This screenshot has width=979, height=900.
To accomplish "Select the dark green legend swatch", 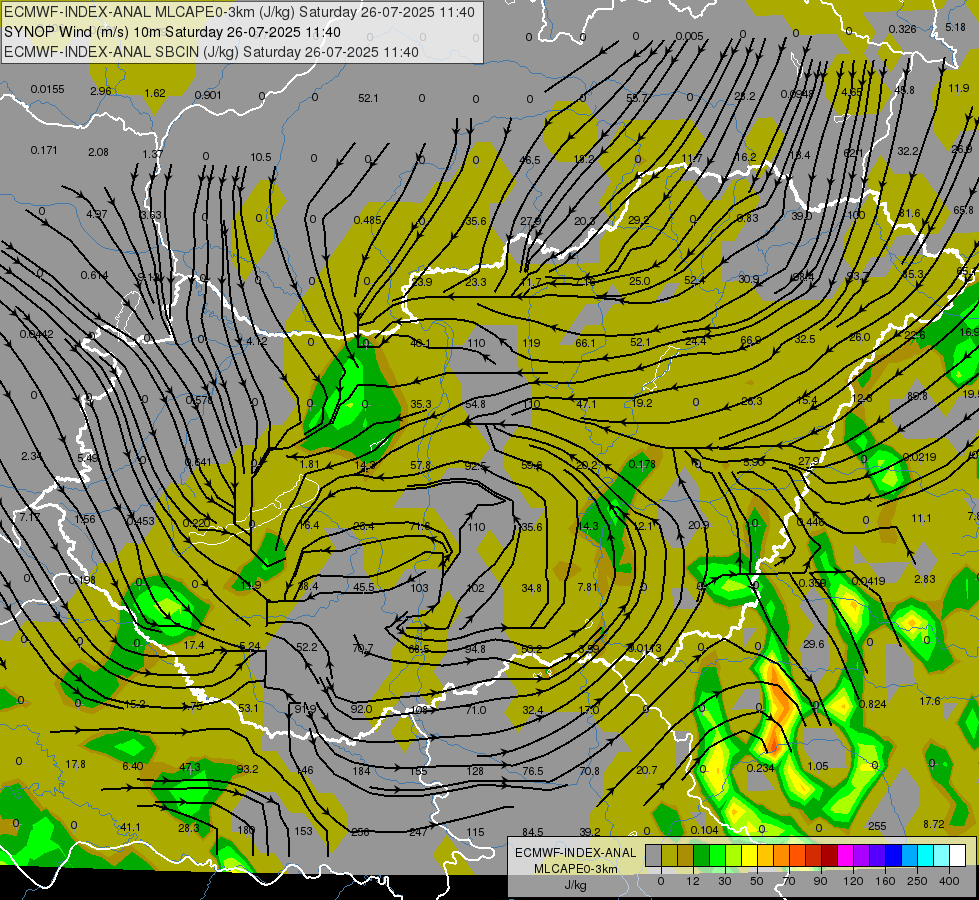I will tap(701, 855).
